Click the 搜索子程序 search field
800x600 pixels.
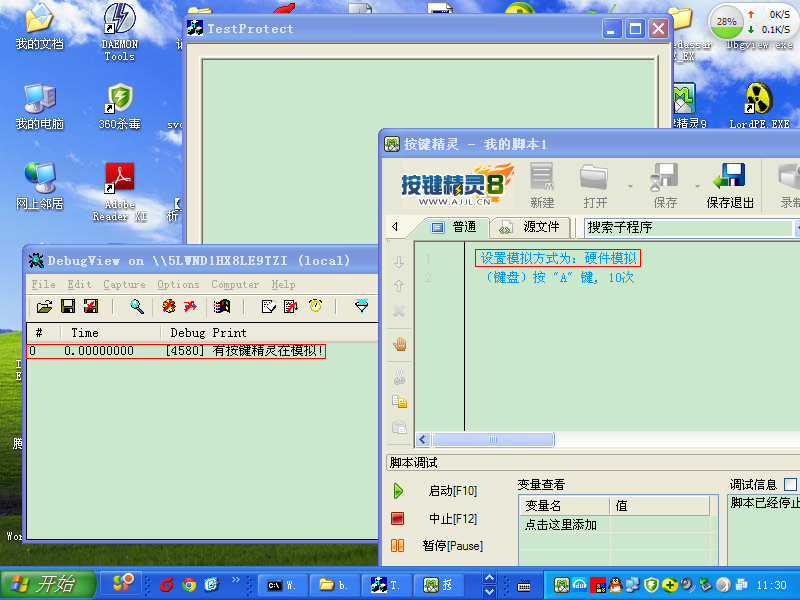[688, 228]
